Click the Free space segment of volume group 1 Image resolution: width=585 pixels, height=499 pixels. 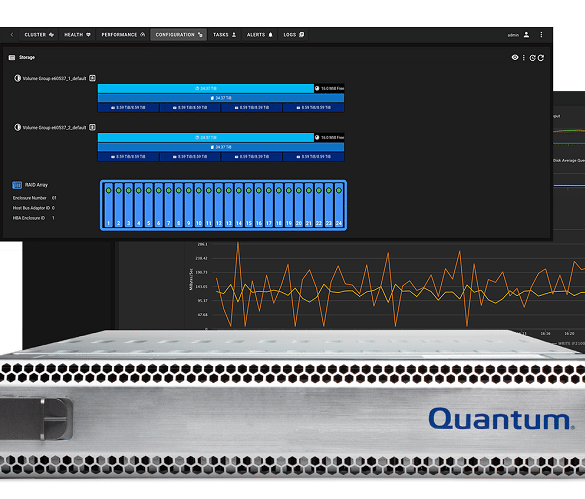tap(329, 88)
